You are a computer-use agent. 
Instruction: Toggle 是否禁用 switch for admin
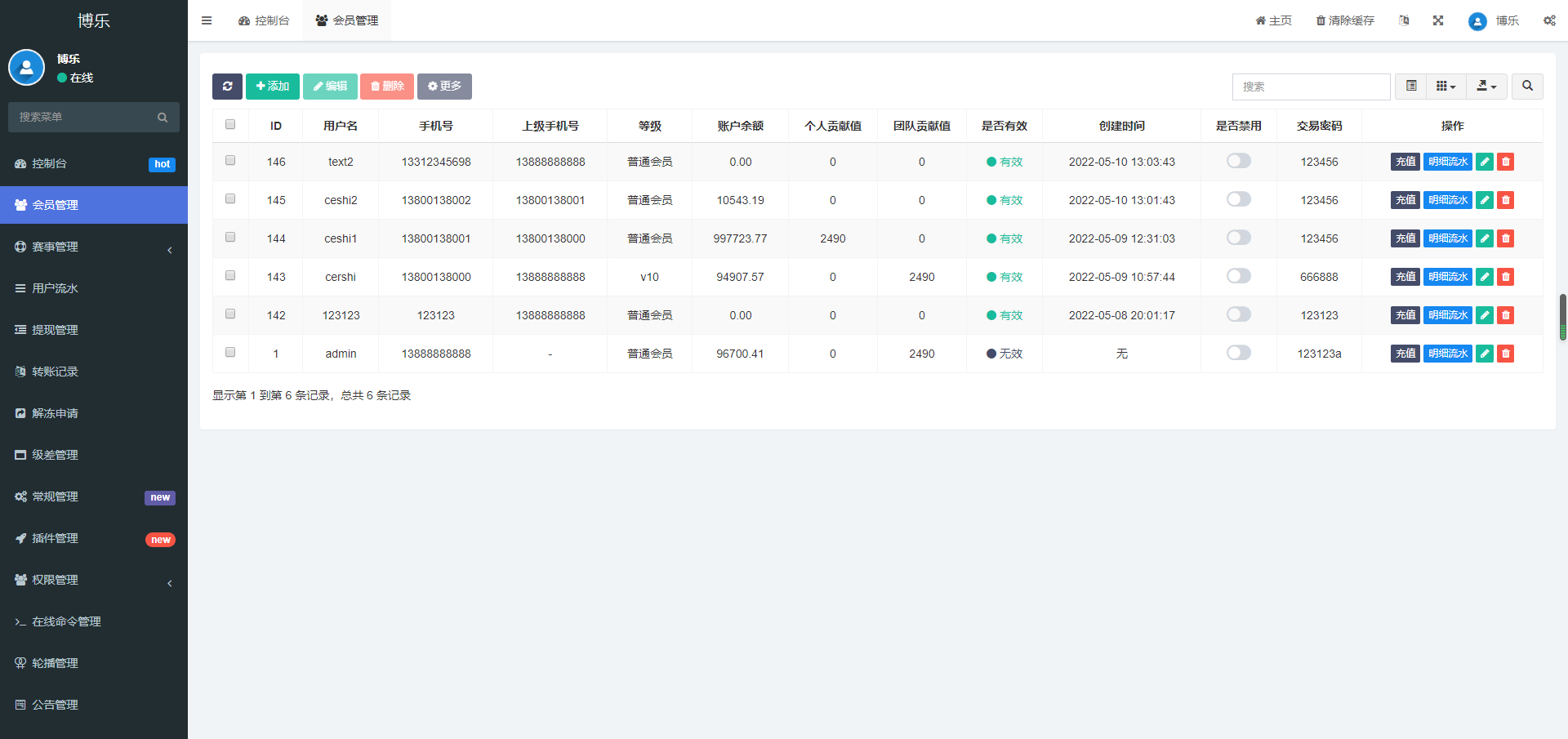[1239, 353]
